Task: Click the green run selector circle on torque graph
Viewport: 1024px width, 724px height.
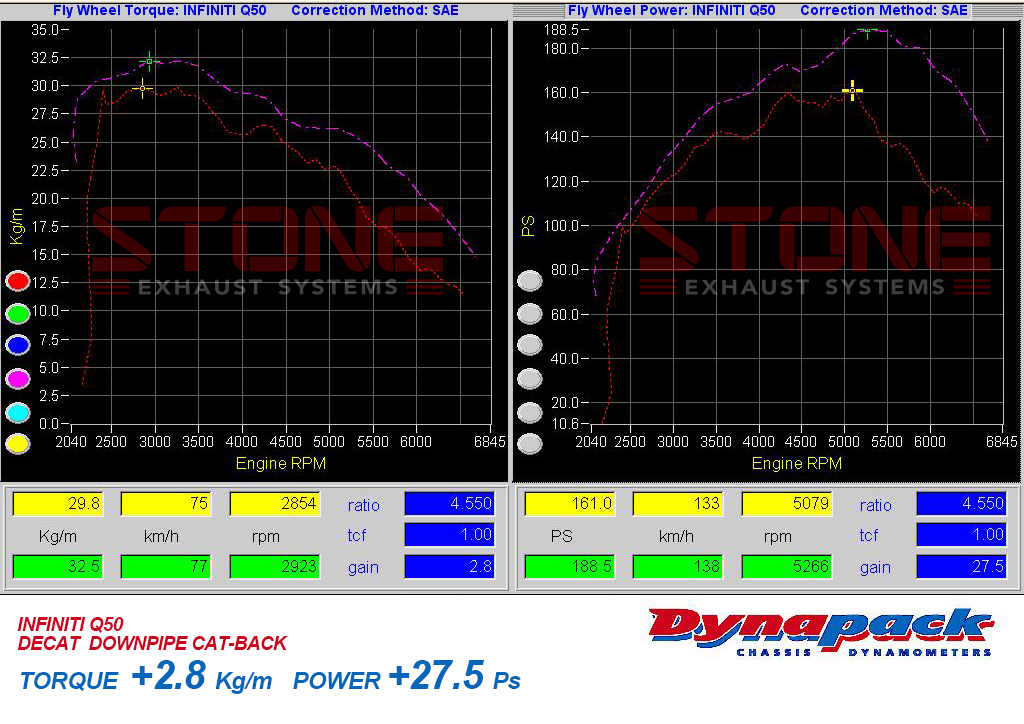Action: tap(18, 313)
